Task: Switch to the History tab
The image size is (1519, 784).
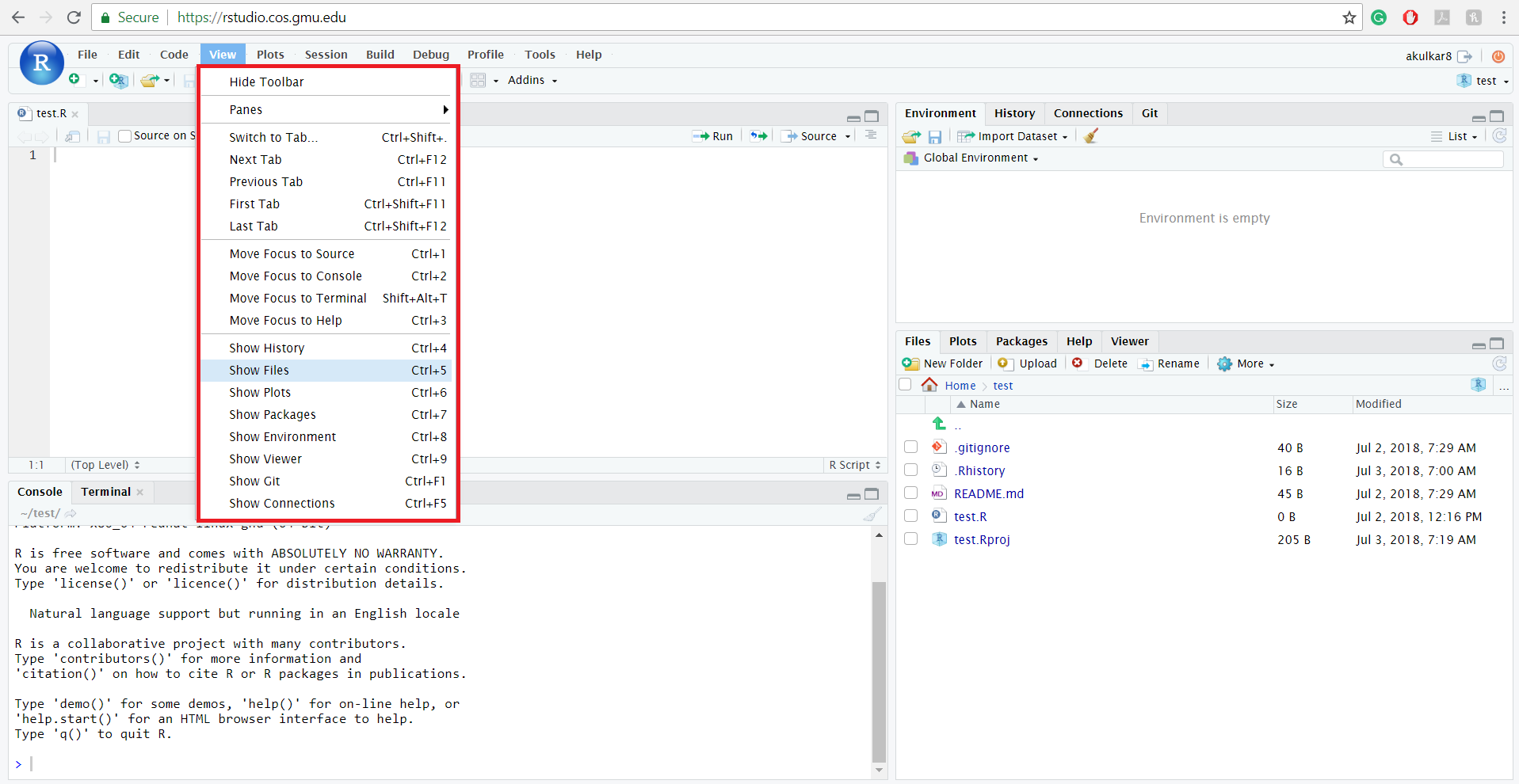Action: [x=1014, y=113]
